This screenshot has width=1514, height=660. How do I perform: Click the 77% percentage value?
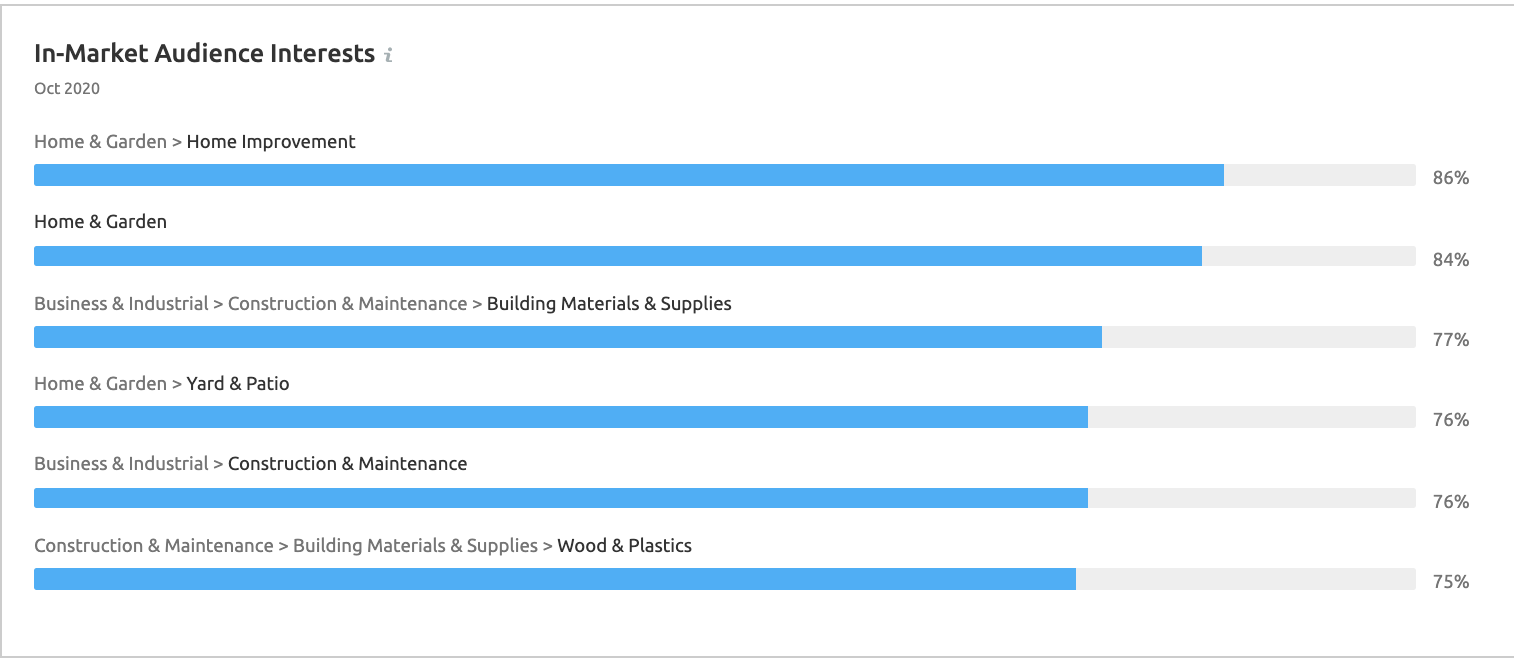[1450, 340]
